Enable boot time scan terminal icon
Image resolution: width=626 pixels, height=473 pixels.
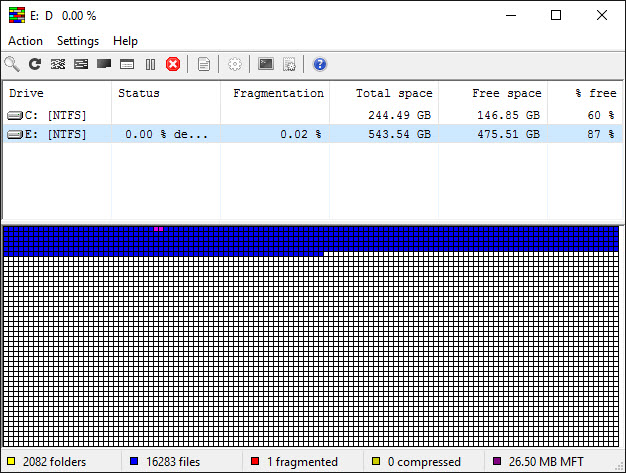[x=266, y=64]
